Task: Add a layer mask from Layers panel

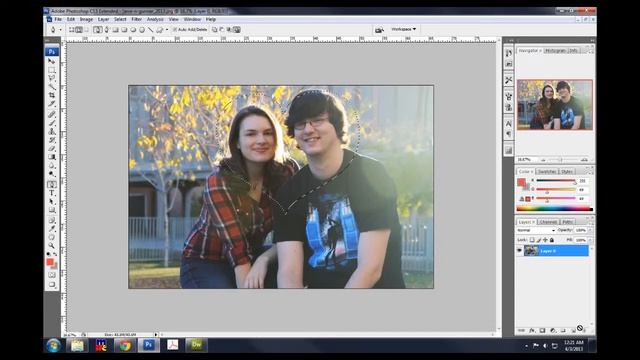Action: (x=542, y=330)
